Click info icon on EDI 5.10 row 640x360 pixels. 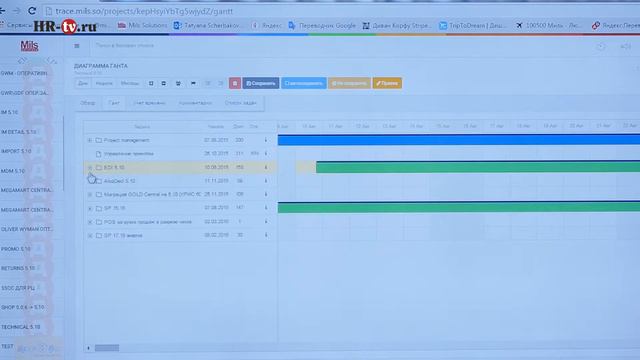tap(266, 167)
